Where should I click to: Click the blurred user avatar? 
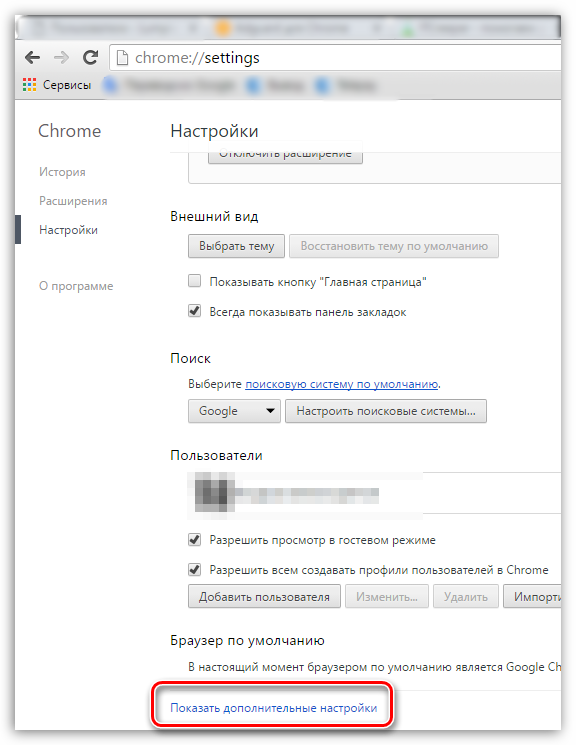214,492
